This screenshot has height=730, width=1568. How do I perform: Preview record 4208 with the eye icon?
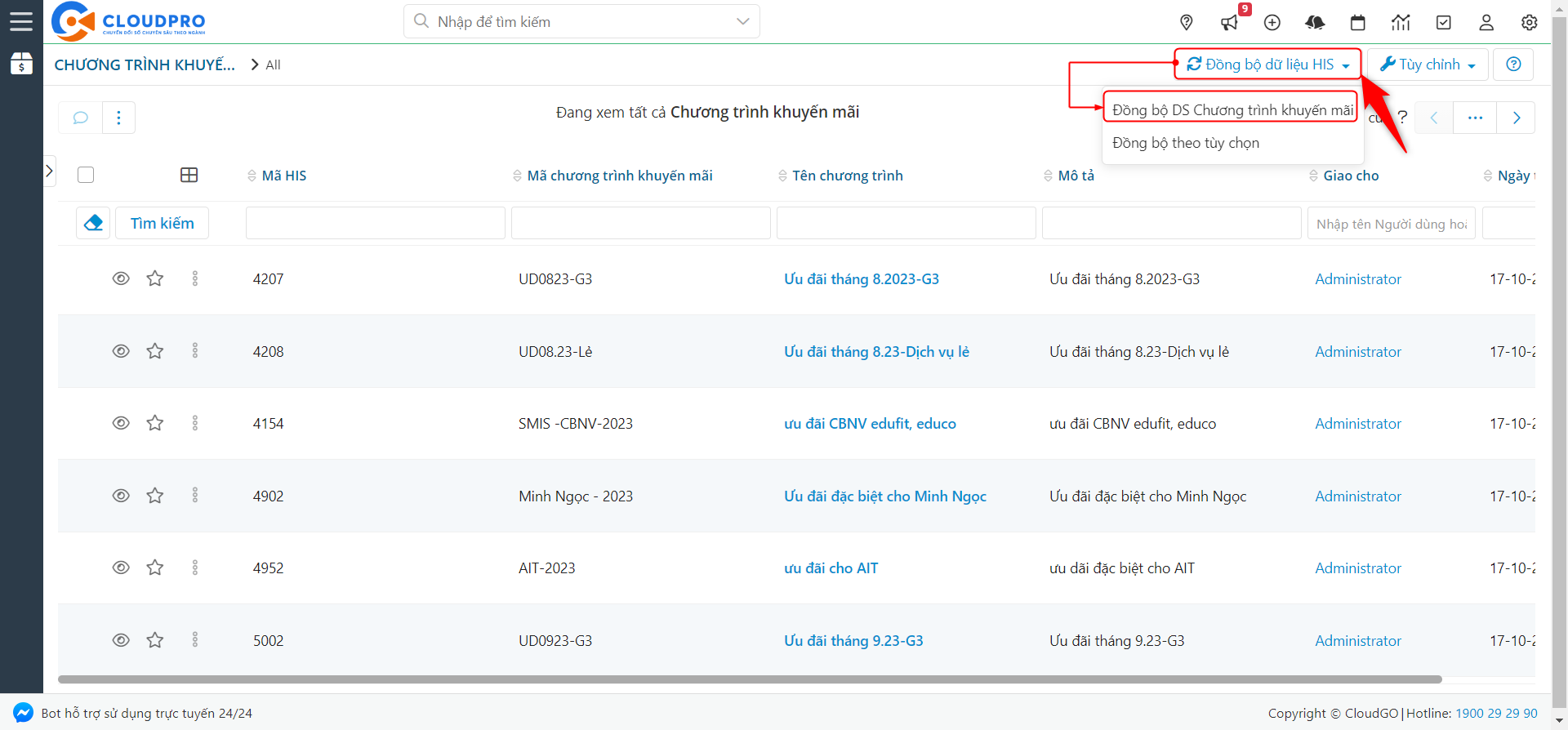[121, 351]
